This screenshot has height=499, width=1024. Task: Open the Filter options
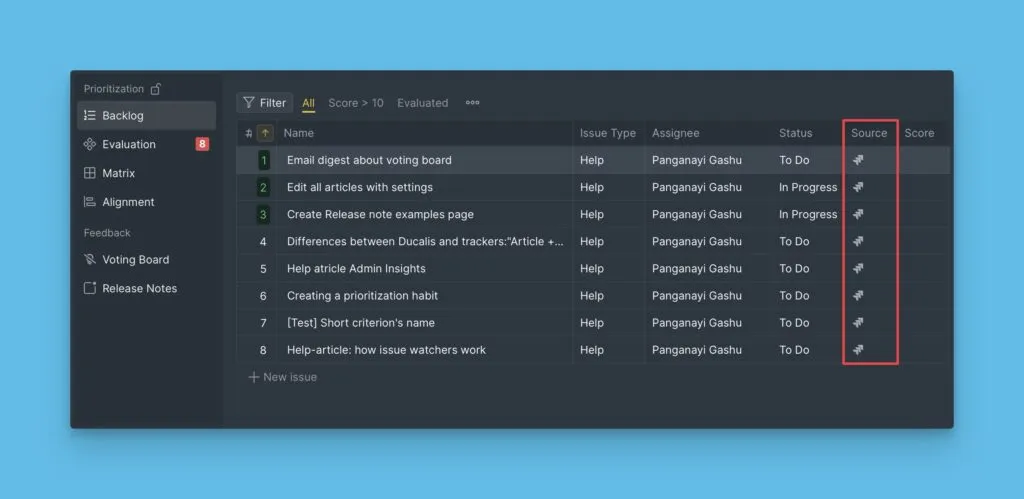[264, 103]
